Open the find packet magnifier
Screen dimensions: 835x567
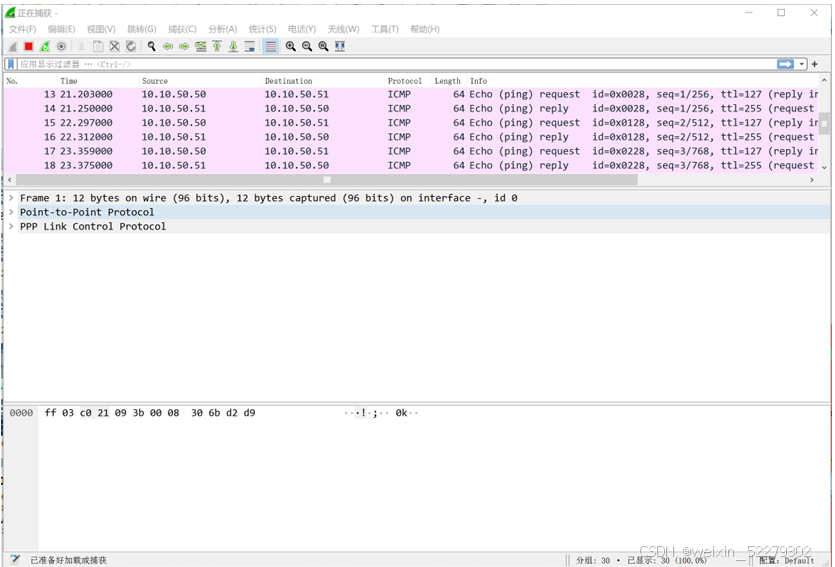tap(152, 46)
